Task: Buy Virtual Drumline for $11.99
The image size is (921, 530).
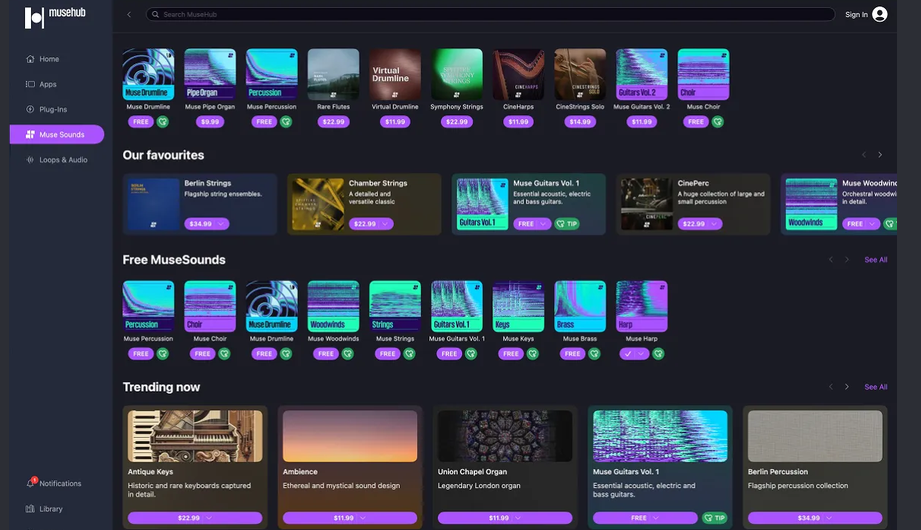Action: point(395,122)
